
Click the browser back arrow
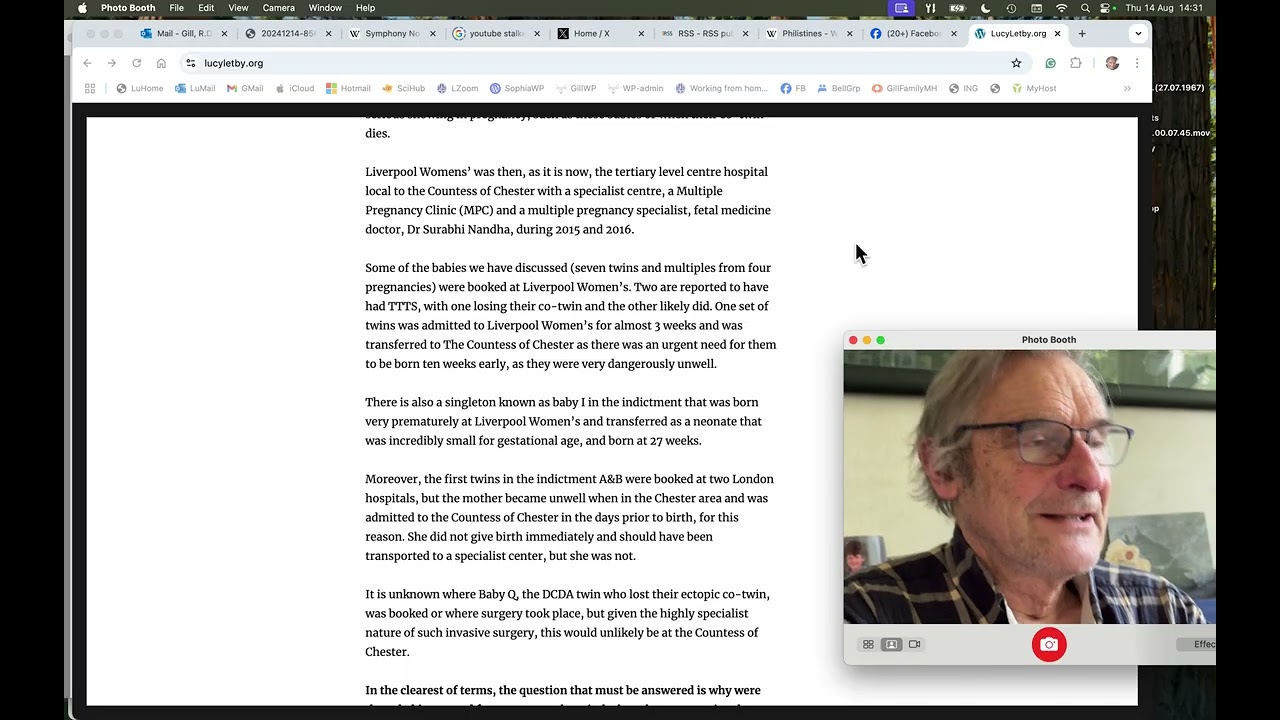pyautogui.click(x=87, y=63)
